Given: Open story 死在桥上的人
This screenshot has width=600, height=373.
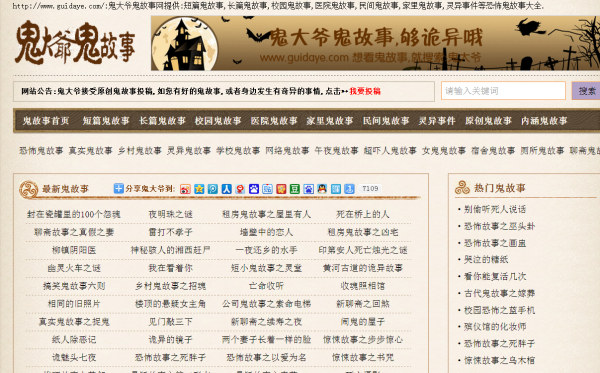Looking at the screenshot, I should [x=363, y=214].
